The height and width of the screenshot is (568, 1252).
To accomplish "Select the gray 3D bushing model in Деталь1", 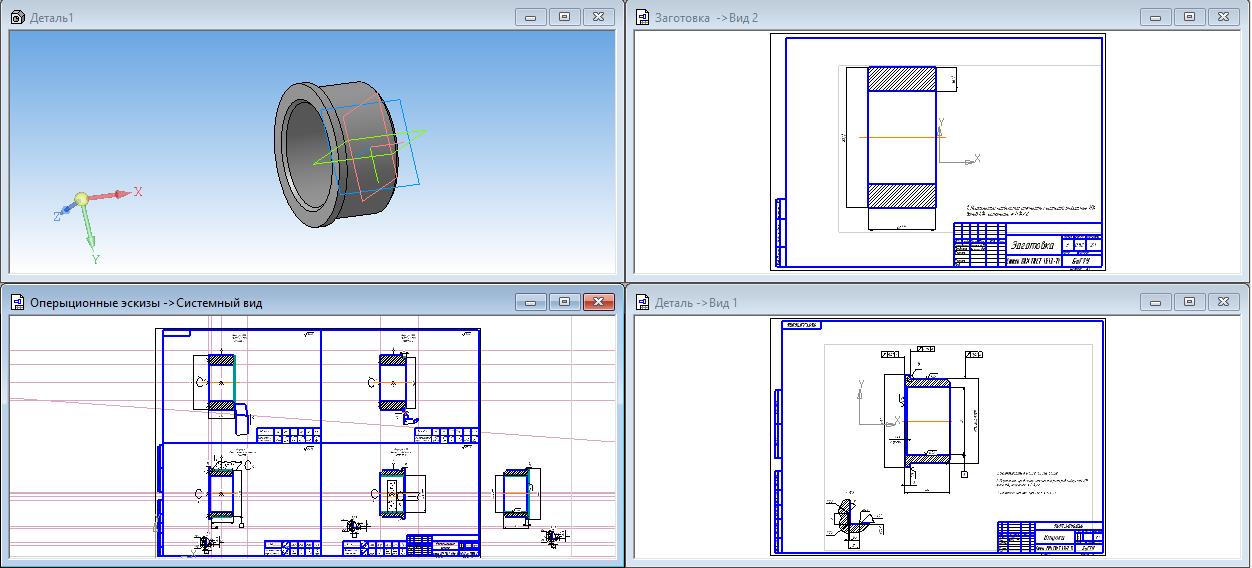I will tap(336, 155).
